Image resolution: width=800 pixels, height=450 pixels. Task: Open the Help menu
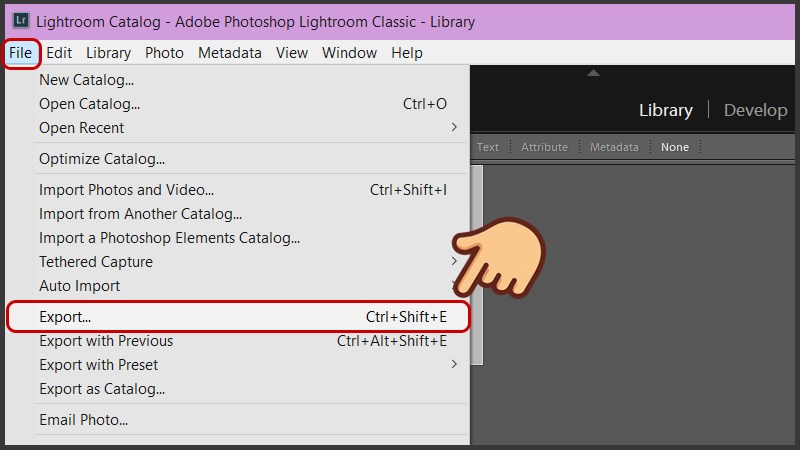click(407, 53)
